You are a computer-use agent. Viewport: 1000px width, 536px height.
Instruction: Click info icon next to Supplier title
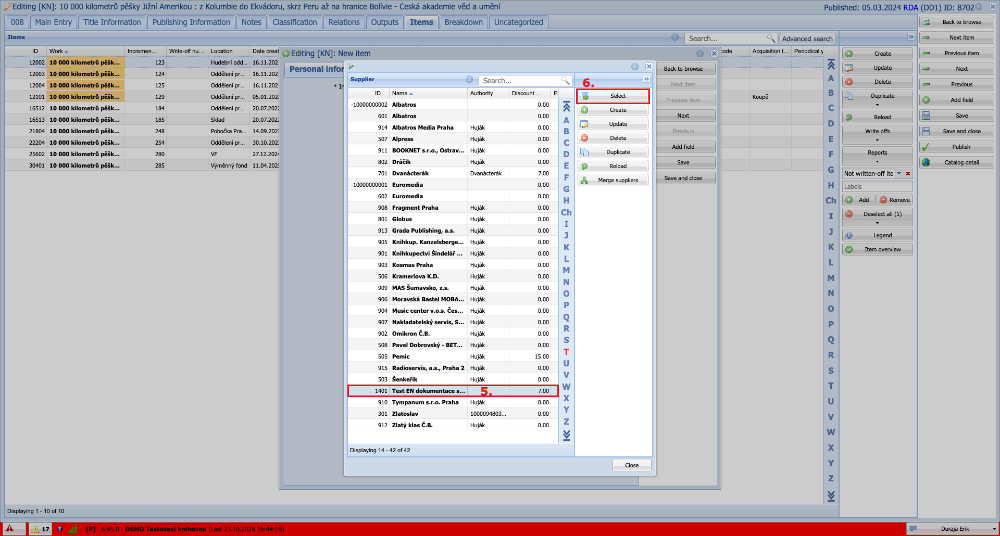[469, 80]
